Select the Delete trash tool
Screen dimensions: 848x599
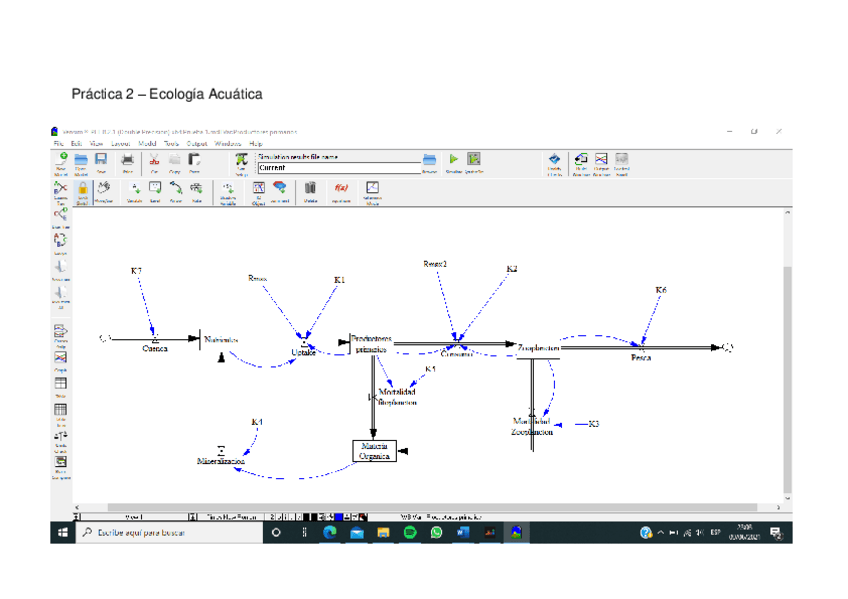[x=310, y=189]
